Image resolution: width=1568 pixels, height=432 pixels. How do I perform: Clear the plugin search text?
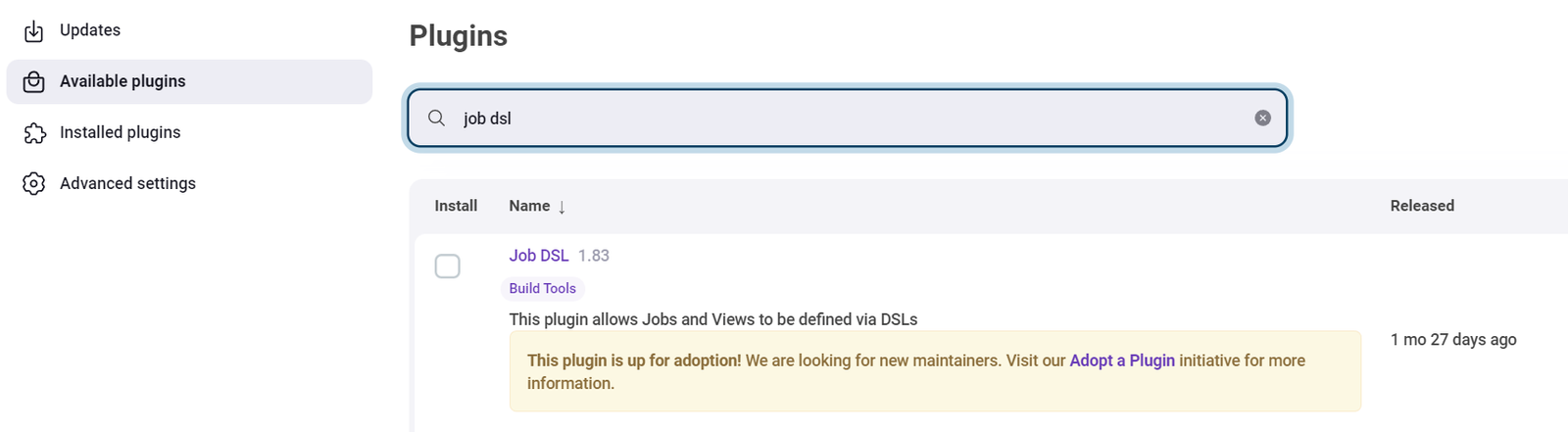(1262, 119)
